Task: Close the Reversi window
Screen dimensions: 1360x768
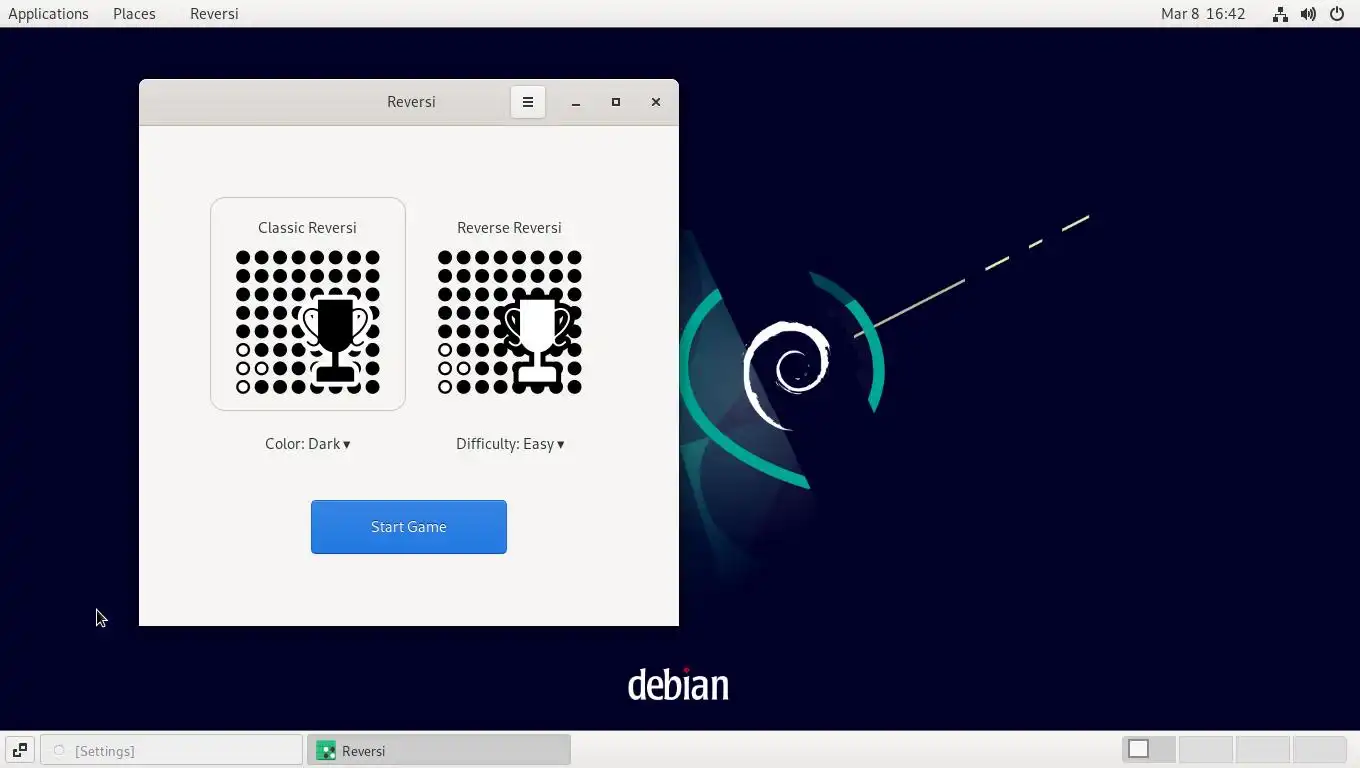Action: tap(656, 102)
